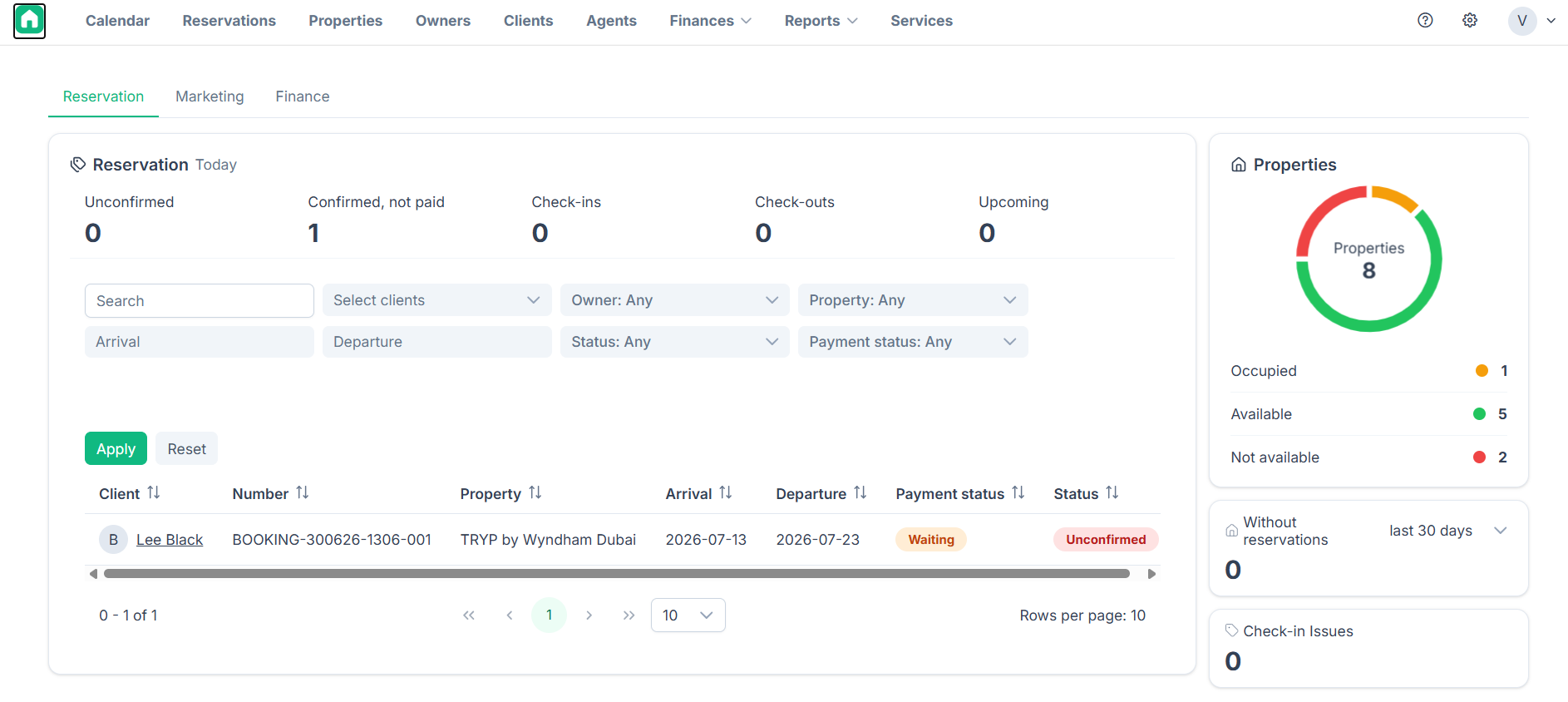
Task: Open the Select clients dropdown
Action: point(437,300)
